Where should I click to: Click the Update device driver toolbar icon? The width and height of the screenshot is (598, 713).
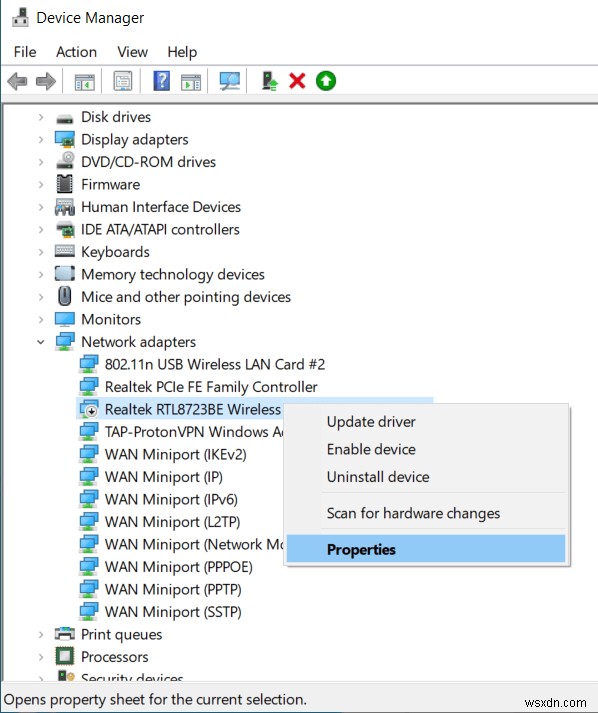point(270,81)
